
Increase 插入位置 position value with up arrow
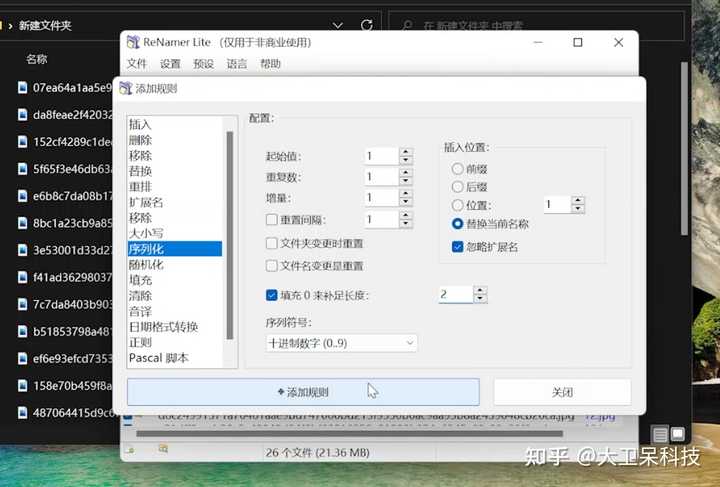[x=578, y=200]
